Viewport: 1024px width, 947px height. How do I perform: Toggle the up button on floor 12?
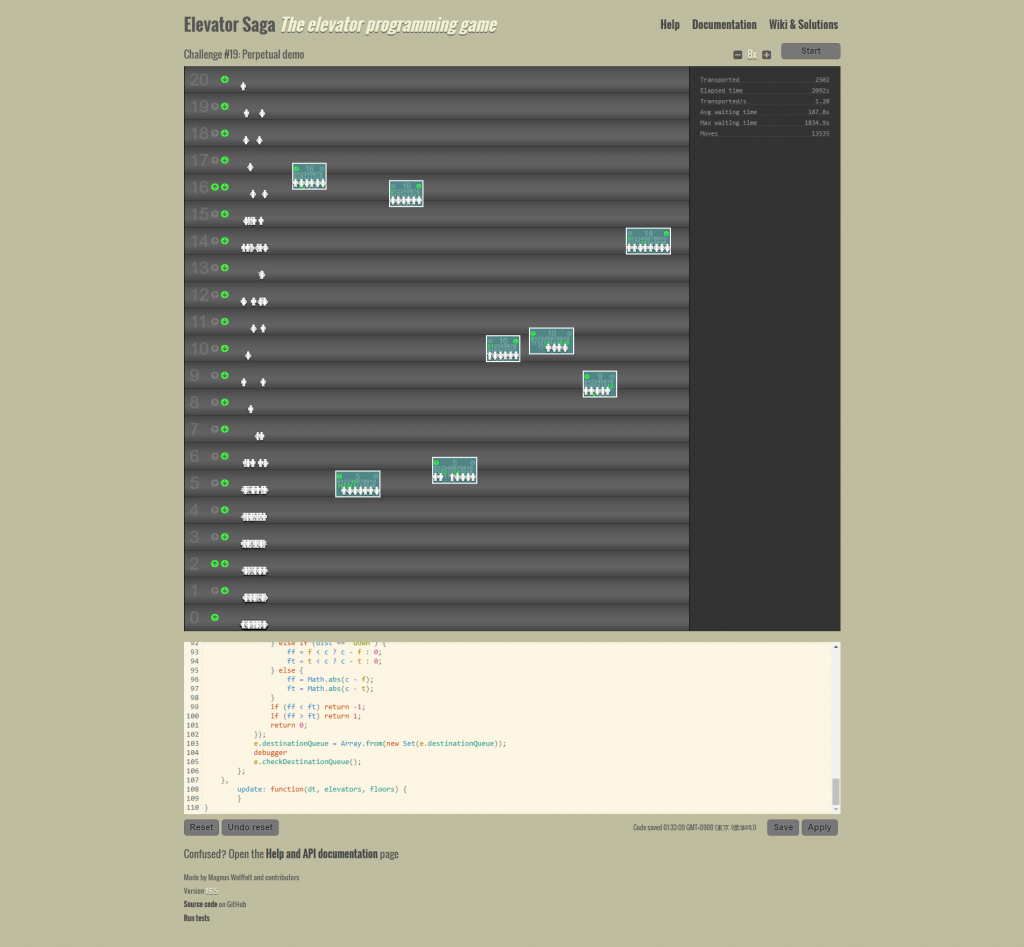click(215, 295)
